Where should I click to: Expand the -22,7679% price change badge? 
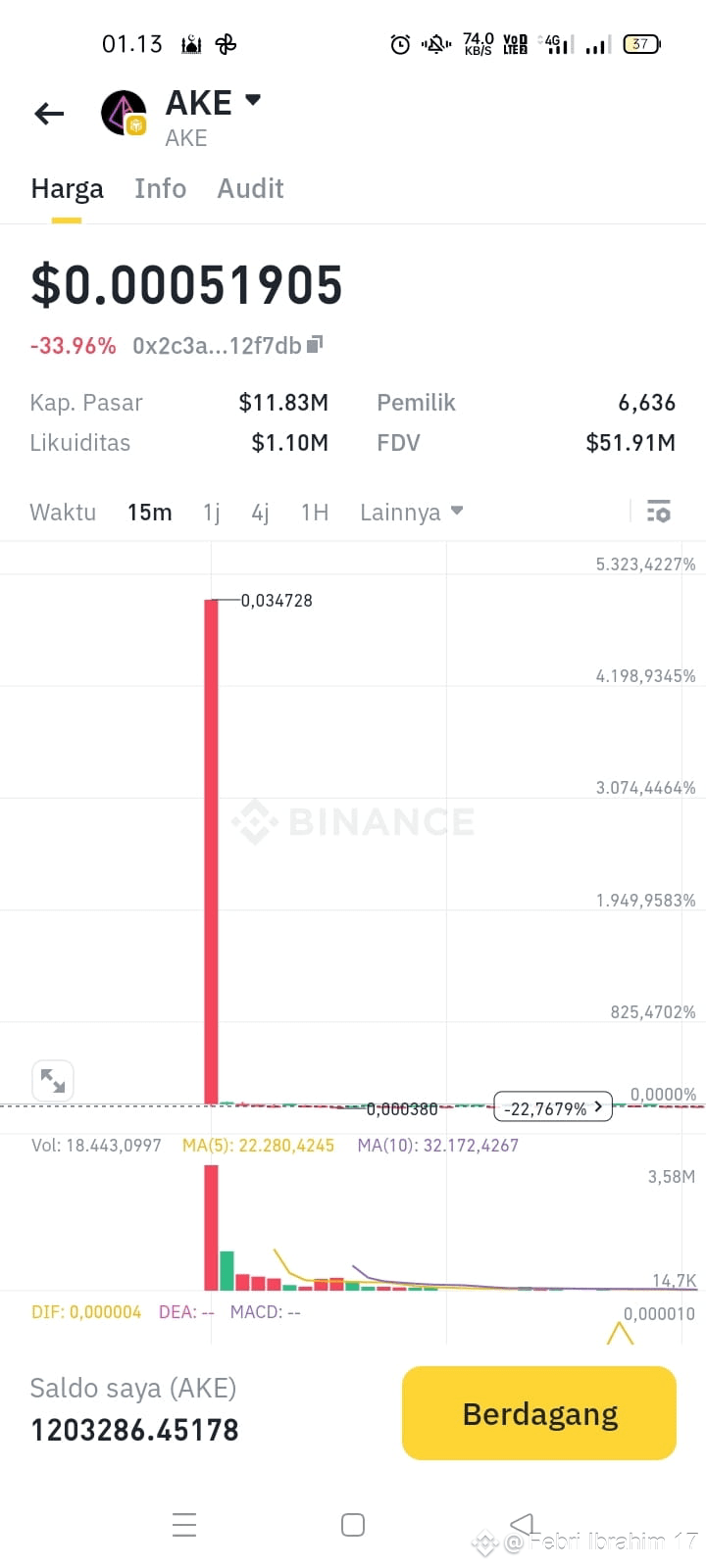click(552, 1106)
